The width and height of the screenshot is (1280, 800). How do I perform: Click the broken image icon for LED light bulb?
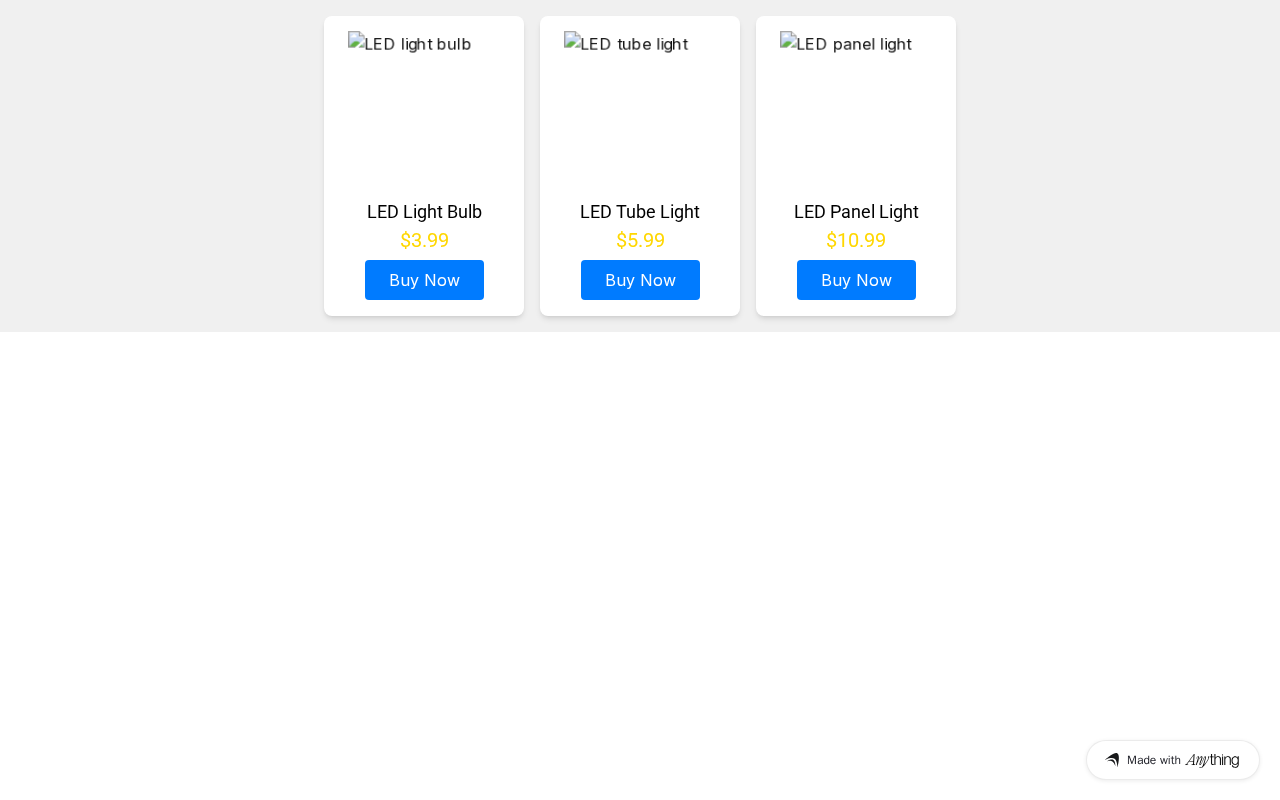(x=356, y=41)
